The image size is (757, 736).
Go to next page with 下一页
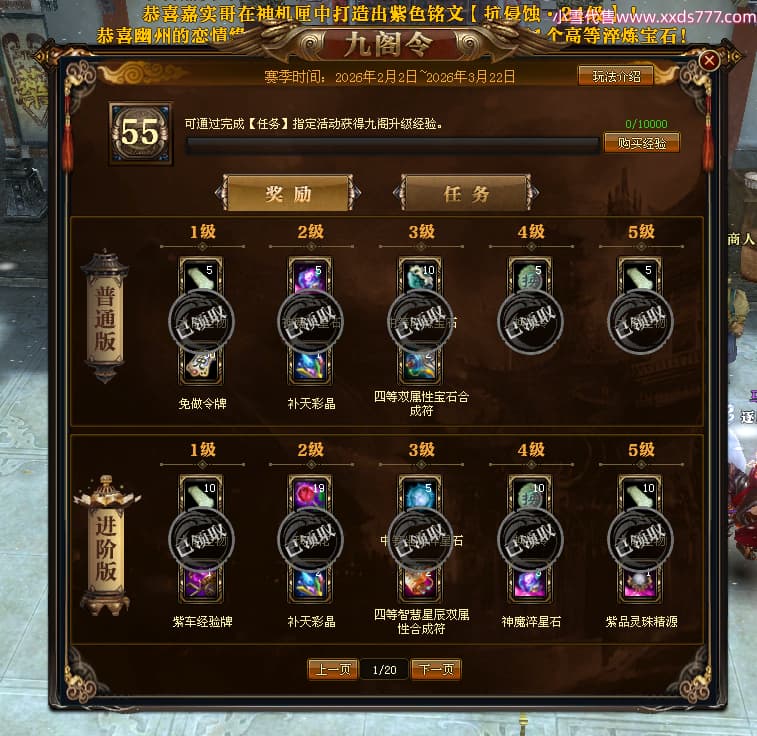(x=436, y=669)
